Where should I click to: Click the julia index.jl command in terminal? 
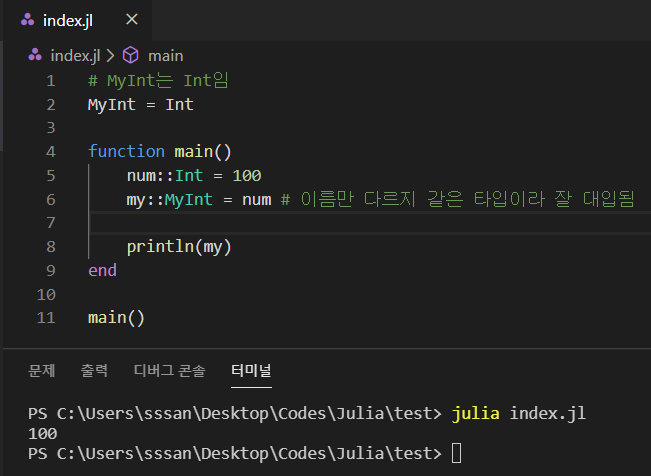(x=517, y=413)
